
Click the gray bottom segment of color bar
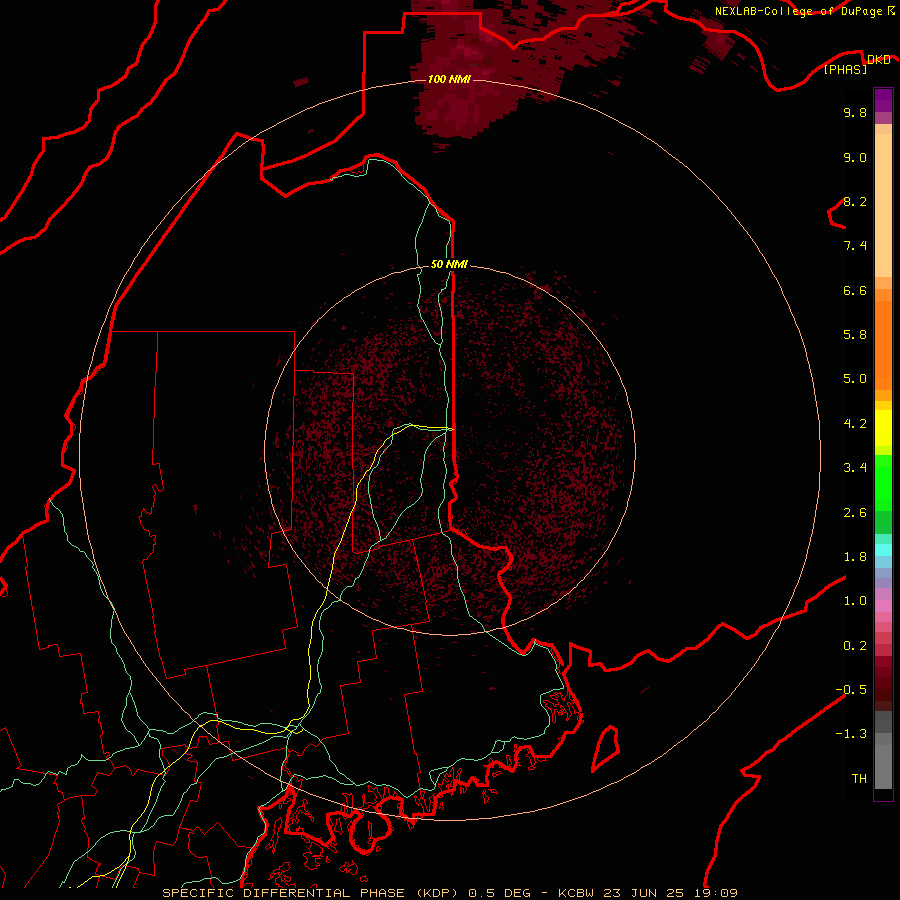(883, 766)
